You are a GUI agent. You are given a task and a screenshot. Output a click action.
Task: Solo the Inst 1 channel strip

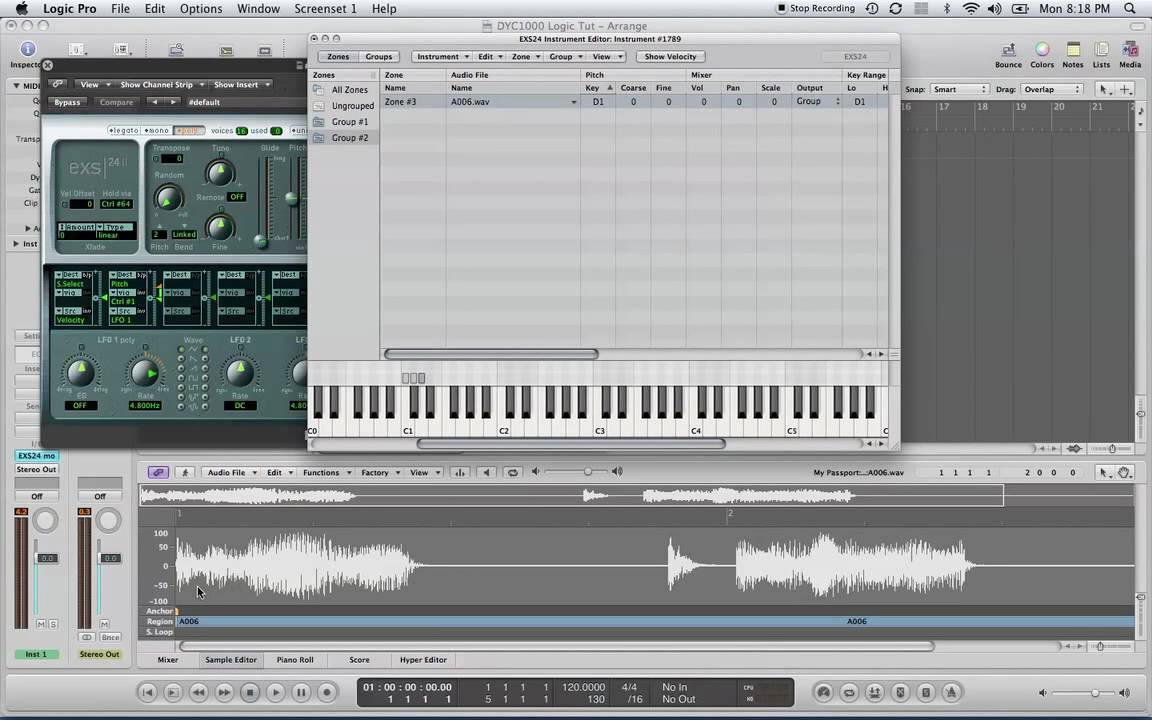coord(53,624)
